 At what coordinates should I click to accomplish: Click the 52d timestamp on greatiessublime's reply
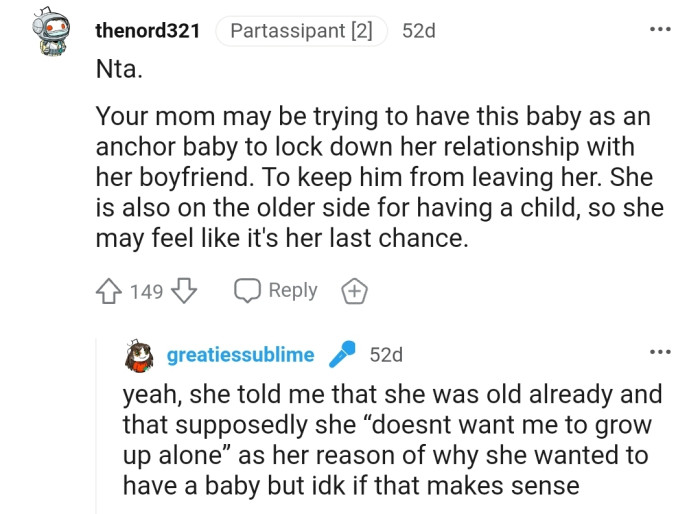click(x=386, y=355)
